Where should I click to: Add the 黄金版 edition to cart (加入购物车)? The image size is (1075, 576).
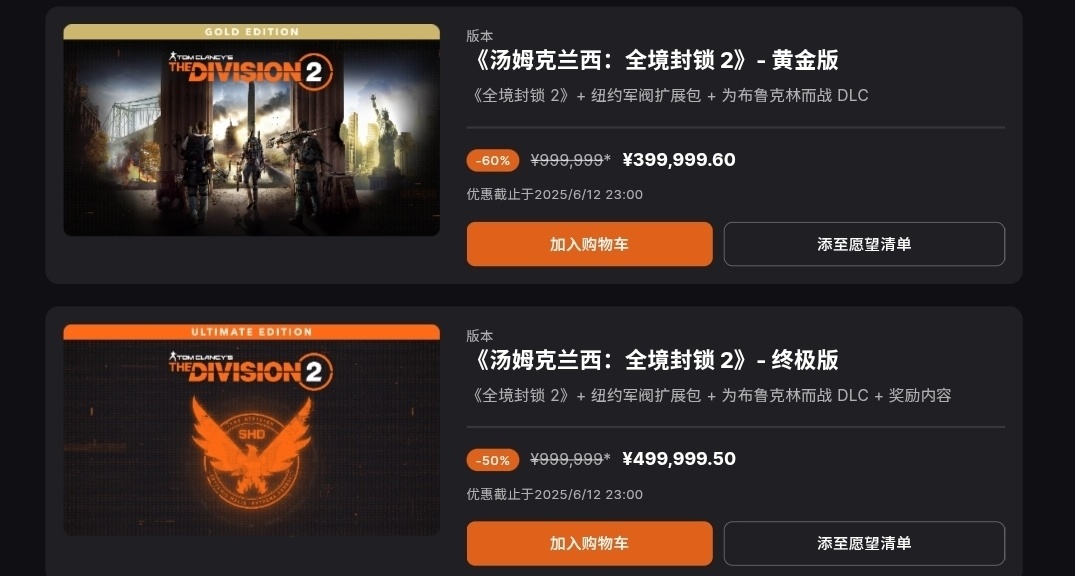coord(590,244)
